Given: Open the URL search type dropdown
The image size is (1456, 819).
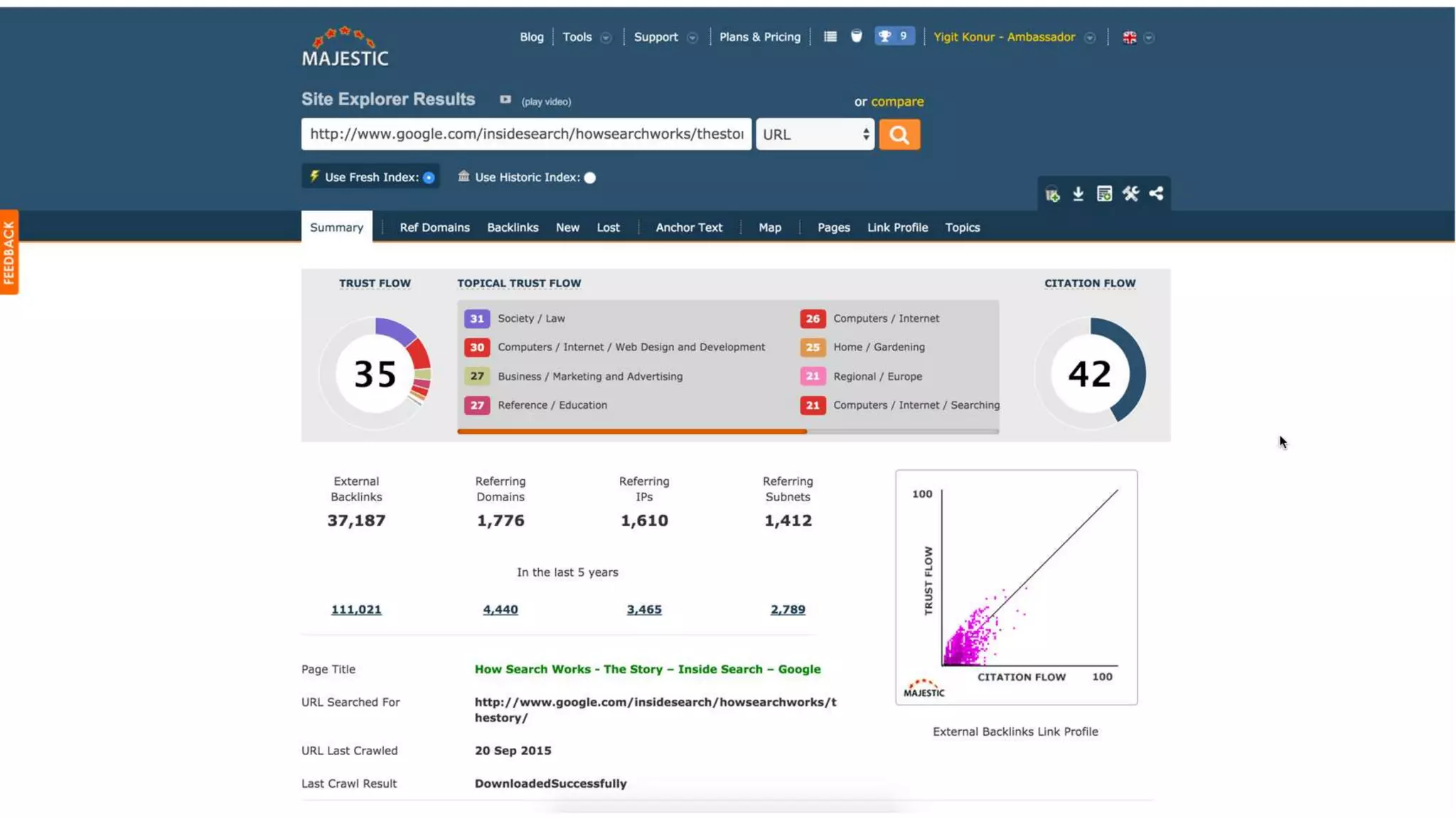Looking at the screenshot, I should coord(815,134).
